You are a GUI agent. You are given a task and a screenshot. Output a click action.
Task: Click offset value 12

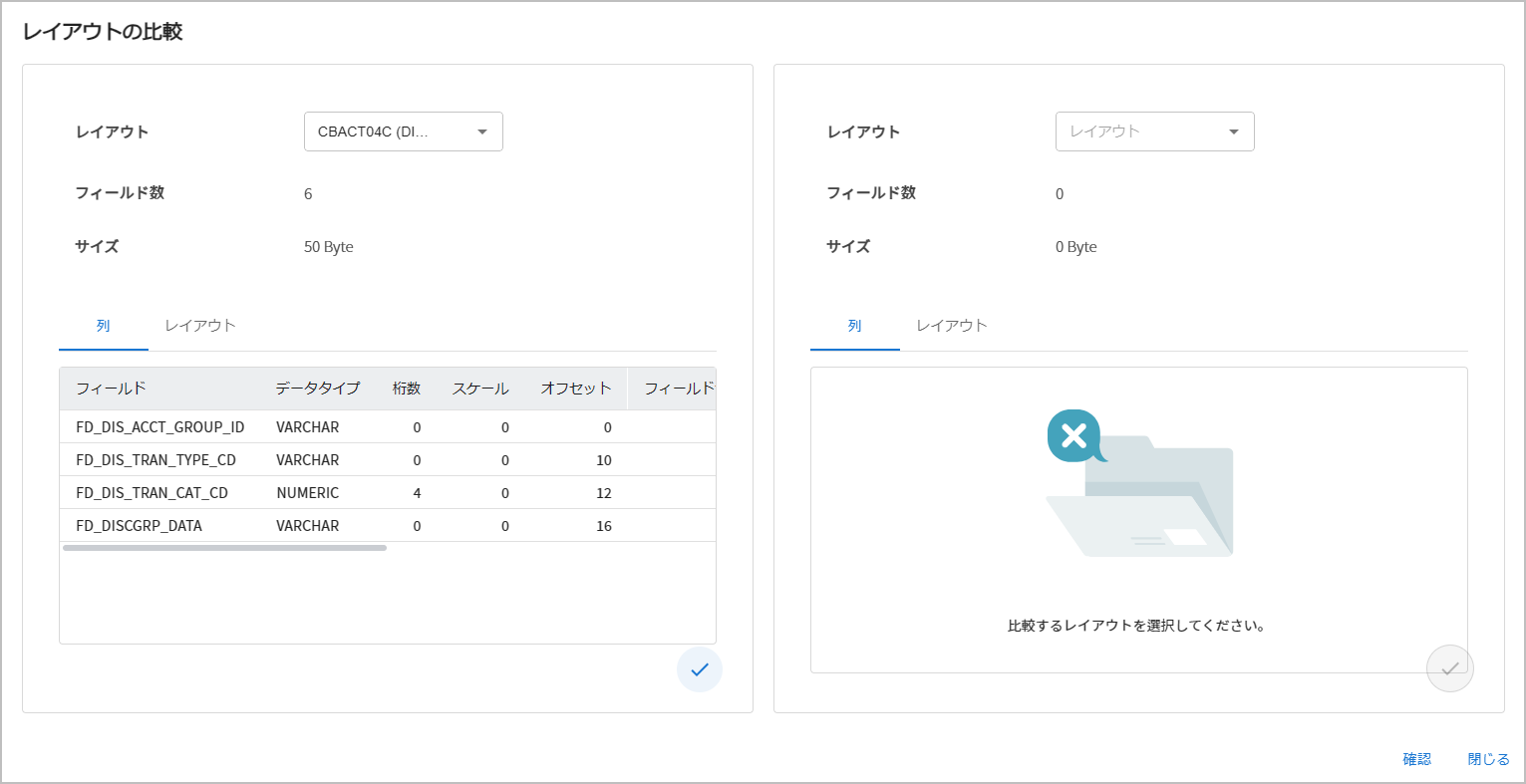604,493
